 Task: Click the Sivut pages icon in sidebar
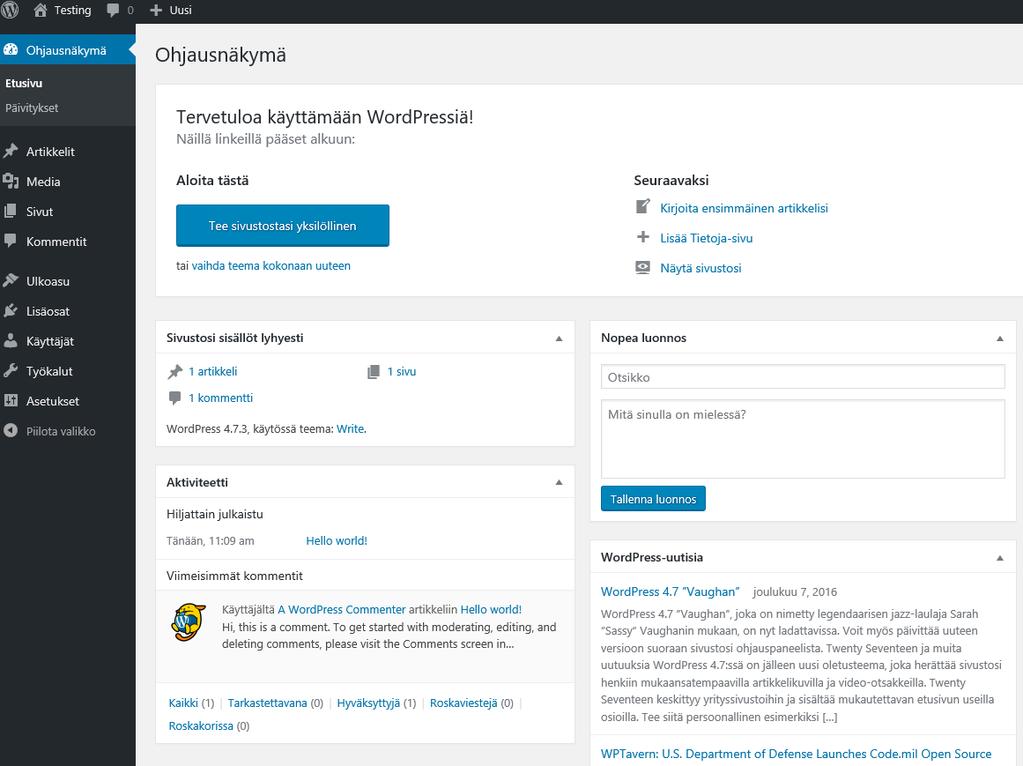pos(10,211)
